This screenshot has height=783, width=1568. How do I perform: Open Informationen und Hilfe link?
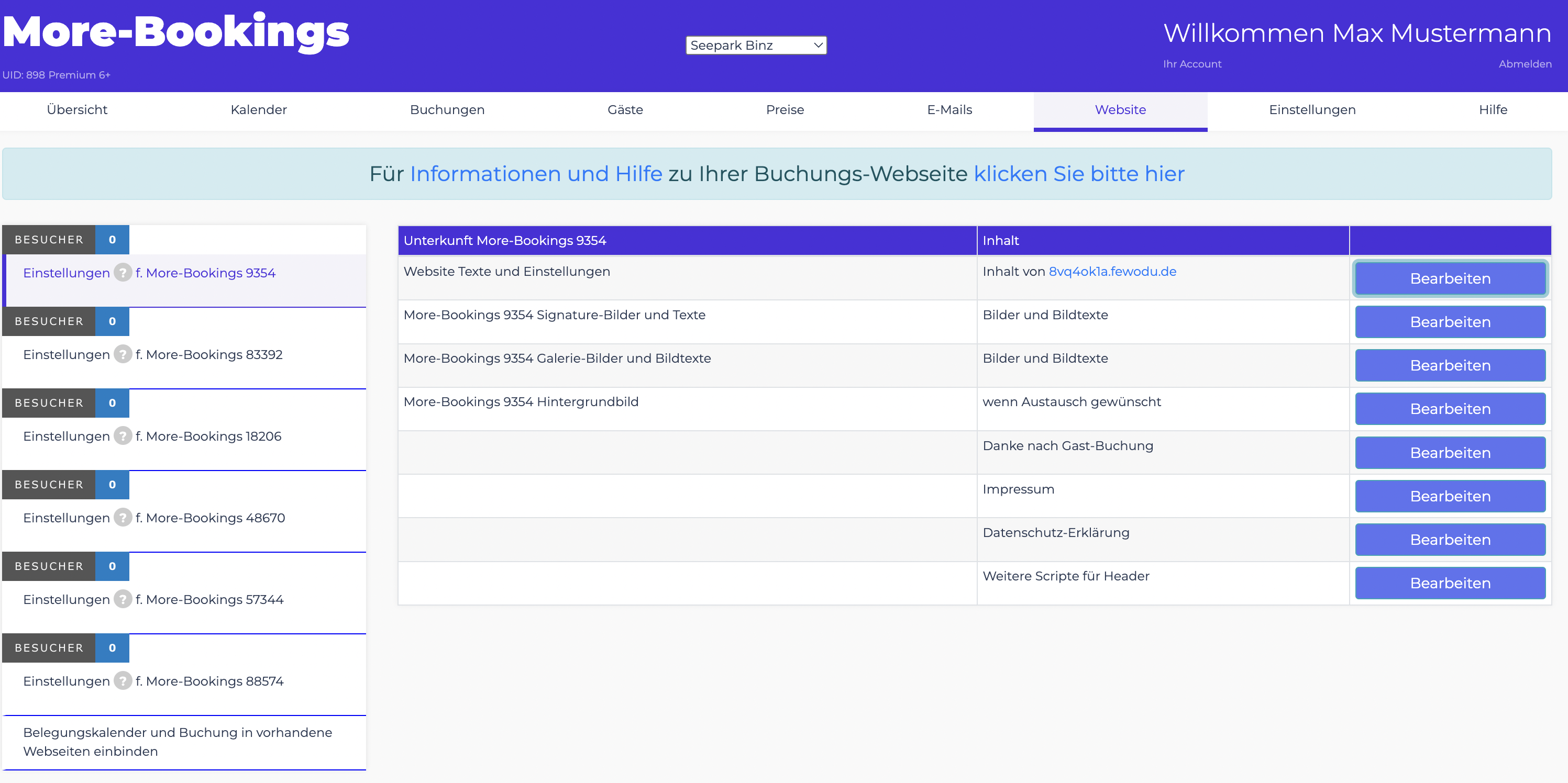pyautogui.click(x=536, y=174)
